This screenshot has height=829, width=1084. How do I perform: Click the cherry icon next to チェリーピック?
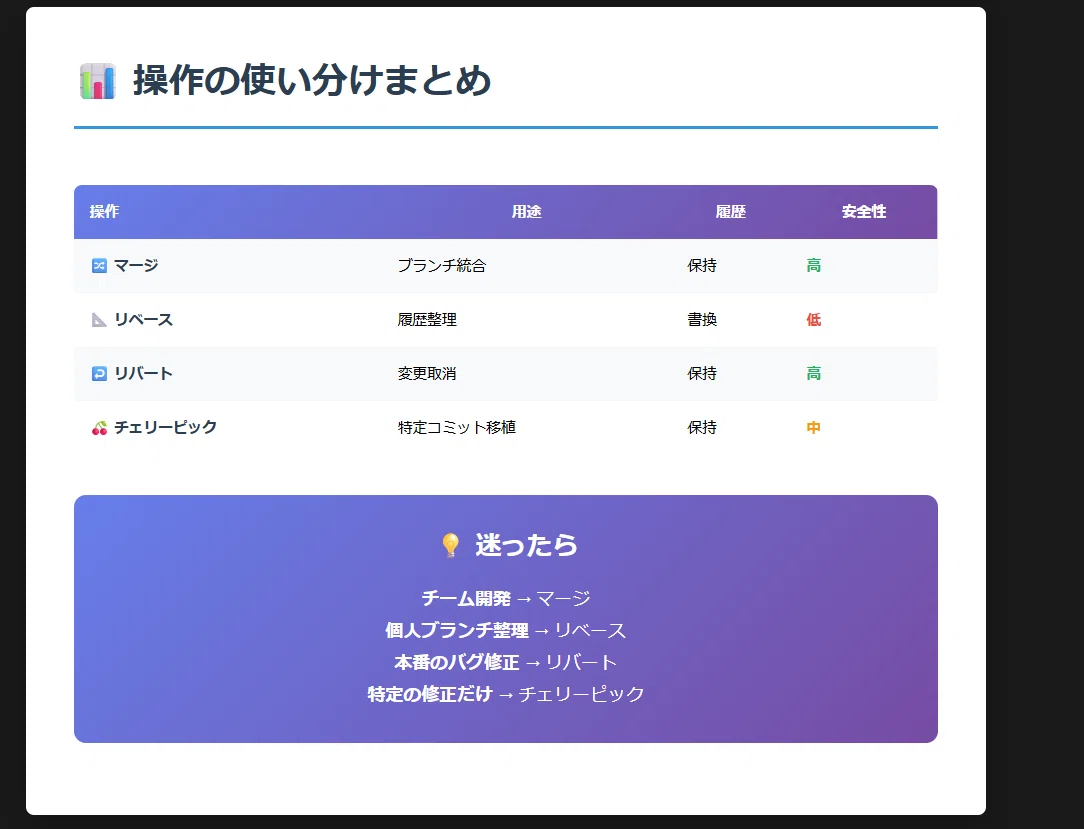(x=100, y=428)
